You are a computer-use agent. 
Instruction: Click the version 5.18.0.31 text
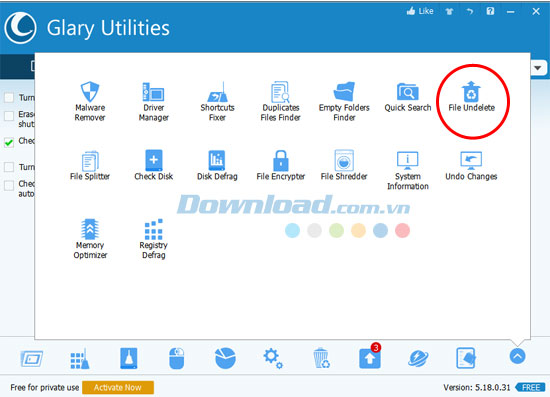[x=477, y=388]
